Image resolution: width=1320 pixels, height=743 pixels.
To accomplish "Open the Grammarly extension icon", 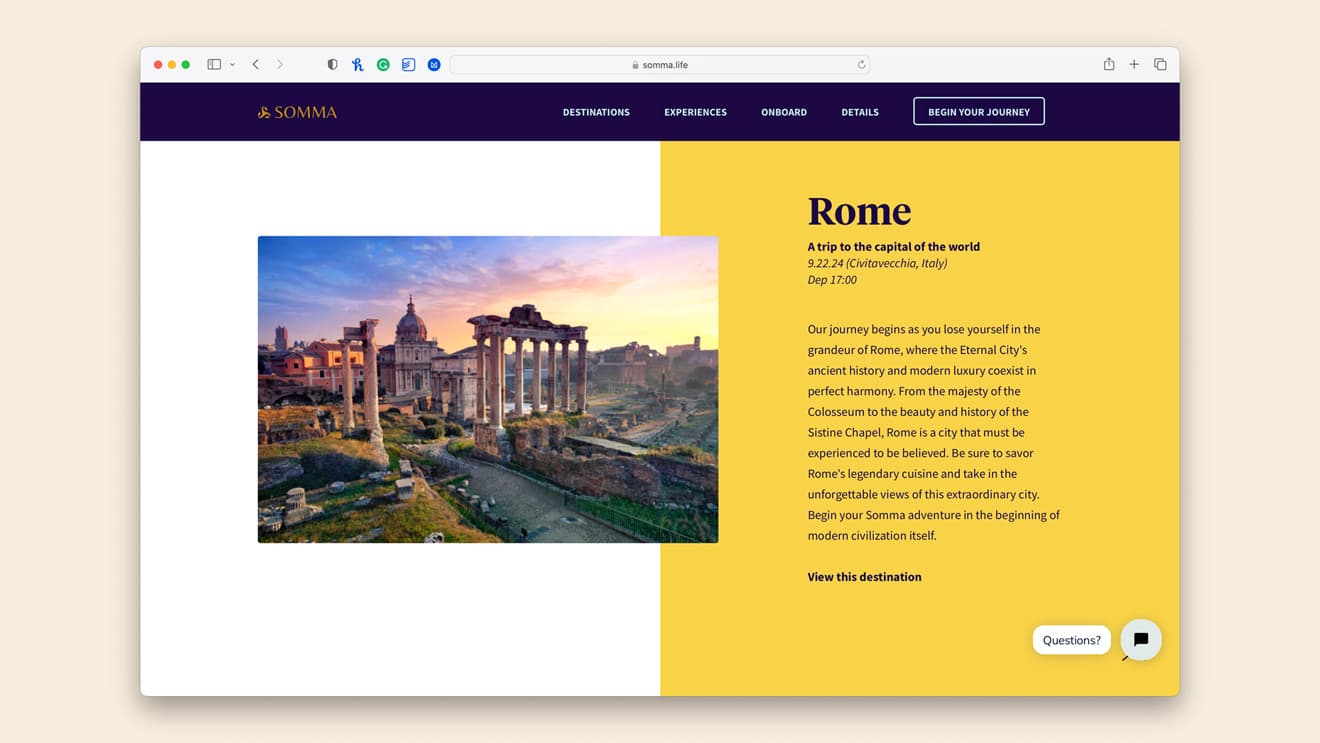I will 383,64.
